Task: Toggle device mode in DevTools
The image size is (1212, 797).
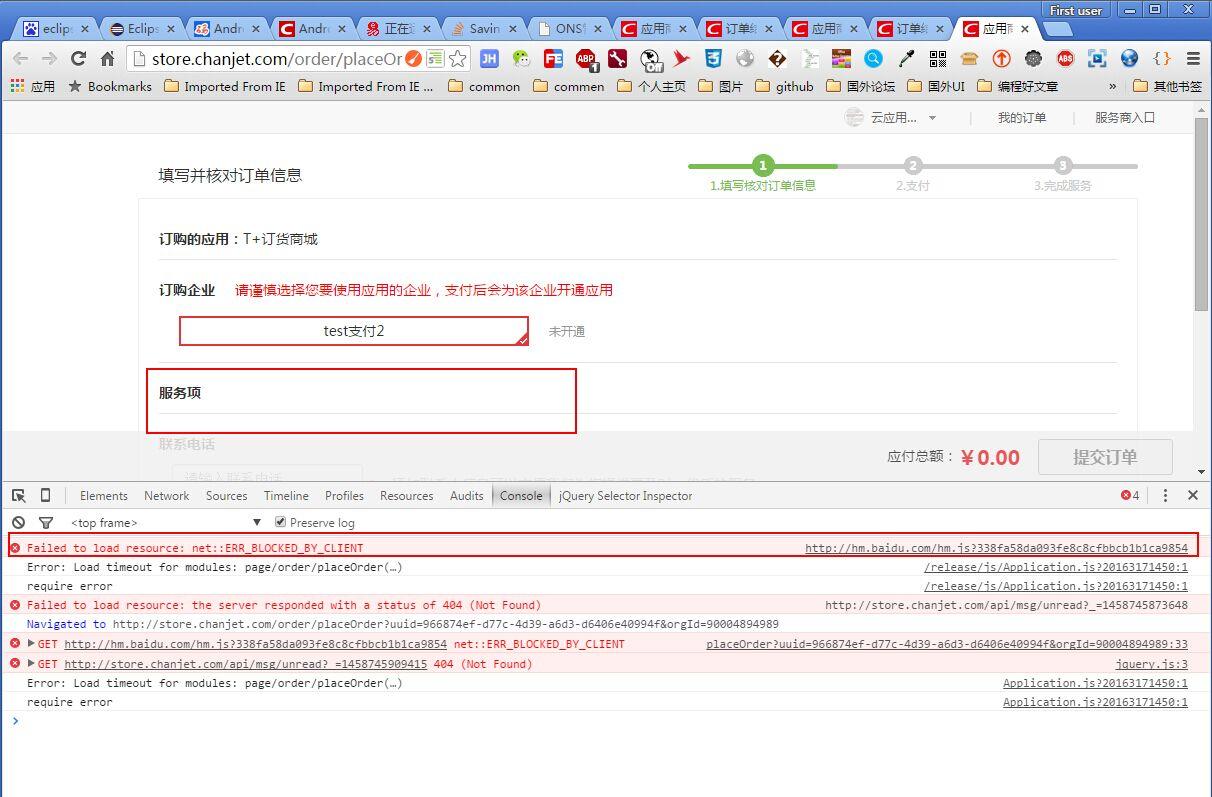Action: pyautogui.click(x=45, y=495)
